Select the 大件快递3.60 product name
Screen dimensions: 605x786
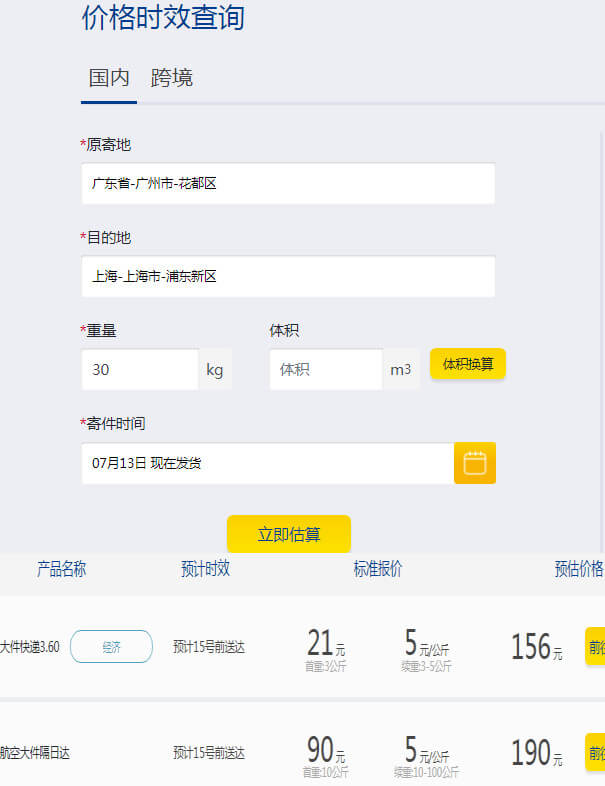coord(30,647)
